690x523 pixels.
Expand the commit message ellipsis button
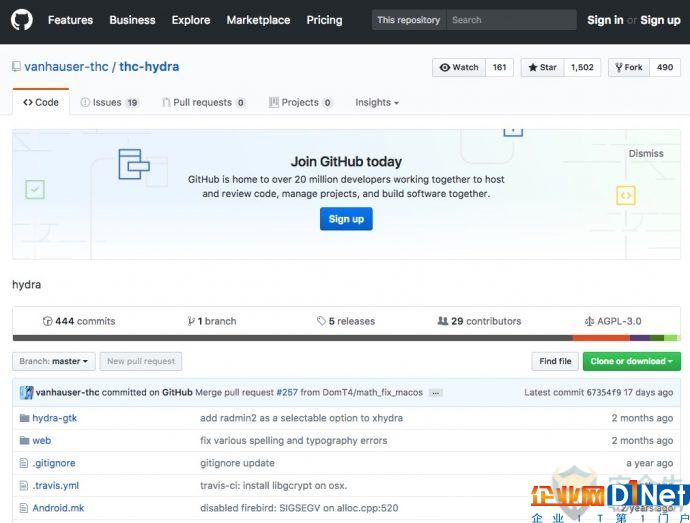pos(436,393)
